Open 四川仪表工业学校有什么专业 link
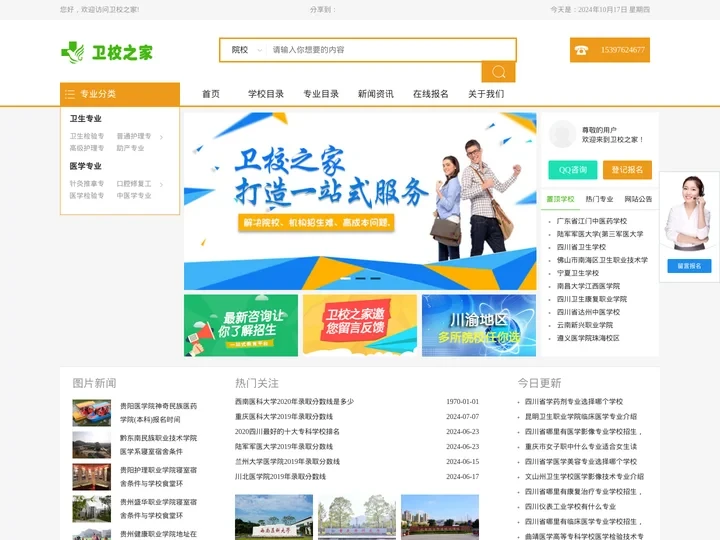 click(570, 506)
